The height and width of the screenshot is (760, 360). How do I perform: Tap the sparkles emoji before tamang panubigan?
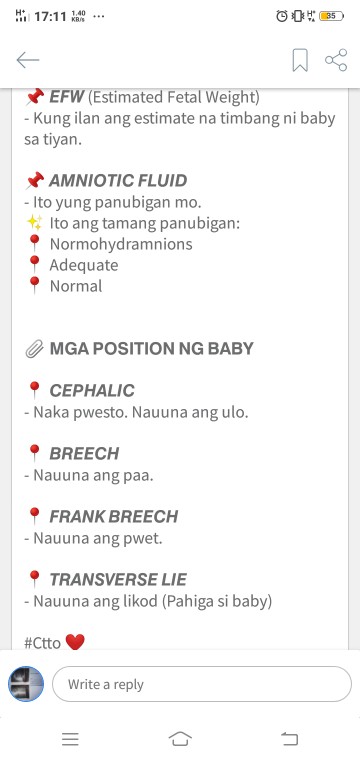click(x=34, y=223)
